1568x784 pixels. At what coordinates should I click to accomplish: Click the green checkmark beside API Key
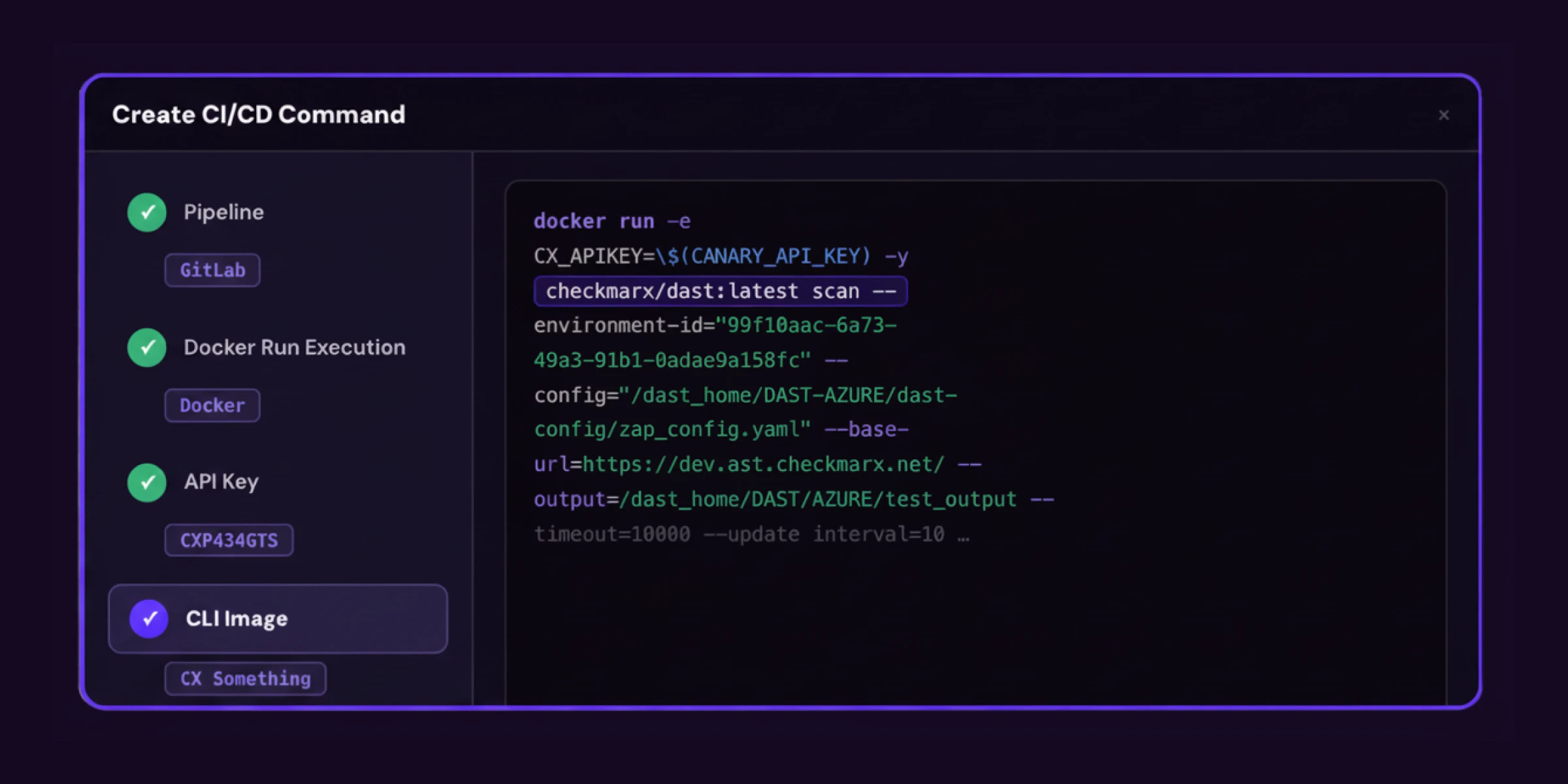tap(147, 482)
